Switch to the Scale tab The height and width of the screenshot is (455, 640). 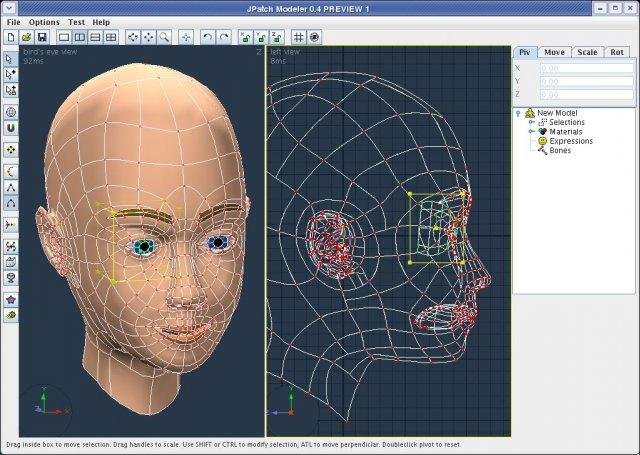(x=586, y=52)
